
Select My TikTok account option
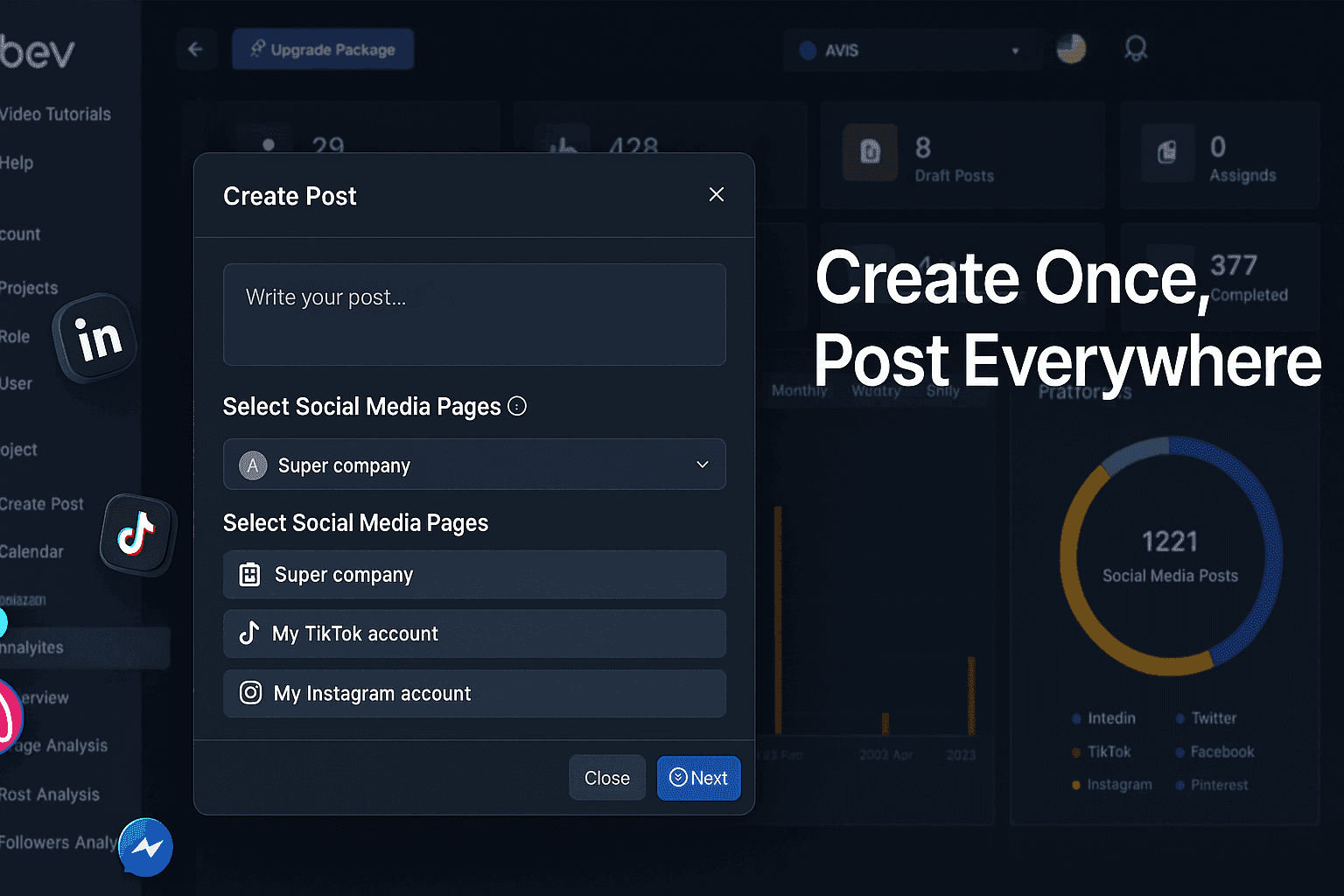[474, 633]
